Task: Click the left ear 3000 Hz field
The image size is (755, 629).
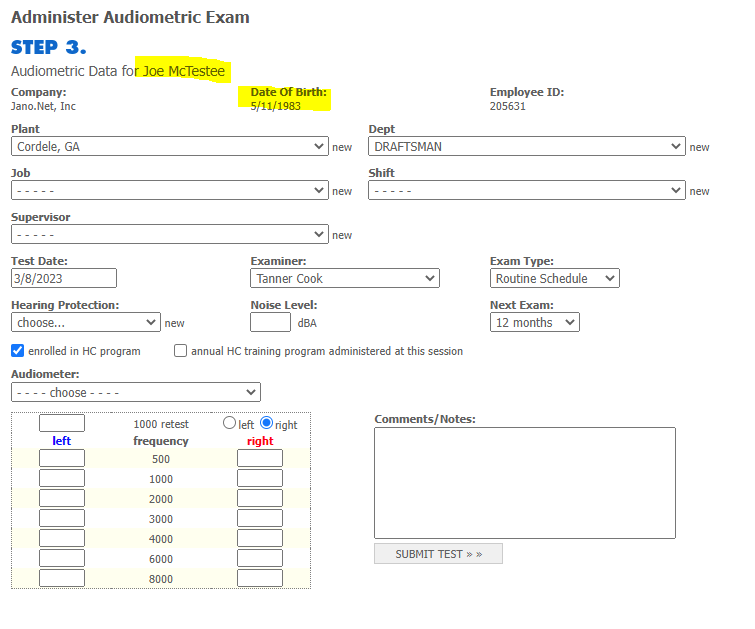Action: (62, 518)
